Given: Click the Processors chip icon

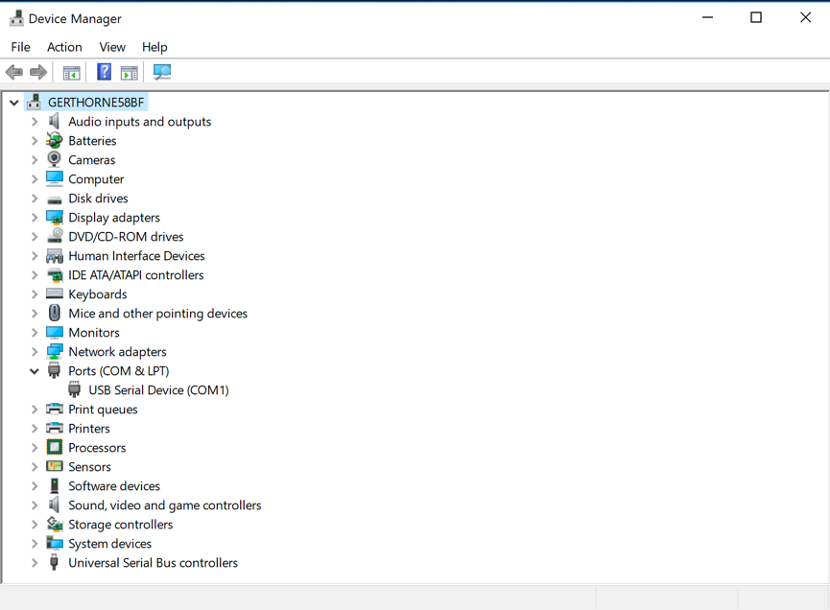Looking at the screenshot, I should [54, 447].
